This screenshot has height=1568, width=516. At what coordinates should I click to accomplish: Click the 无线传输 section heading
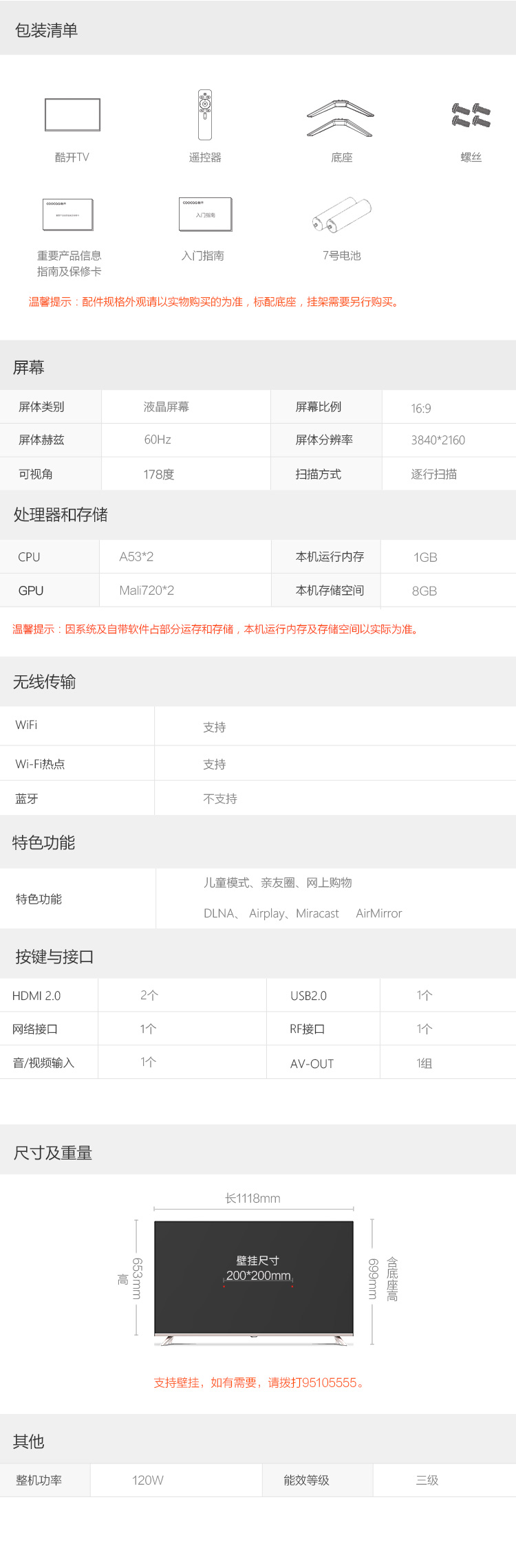coord(45,682)
